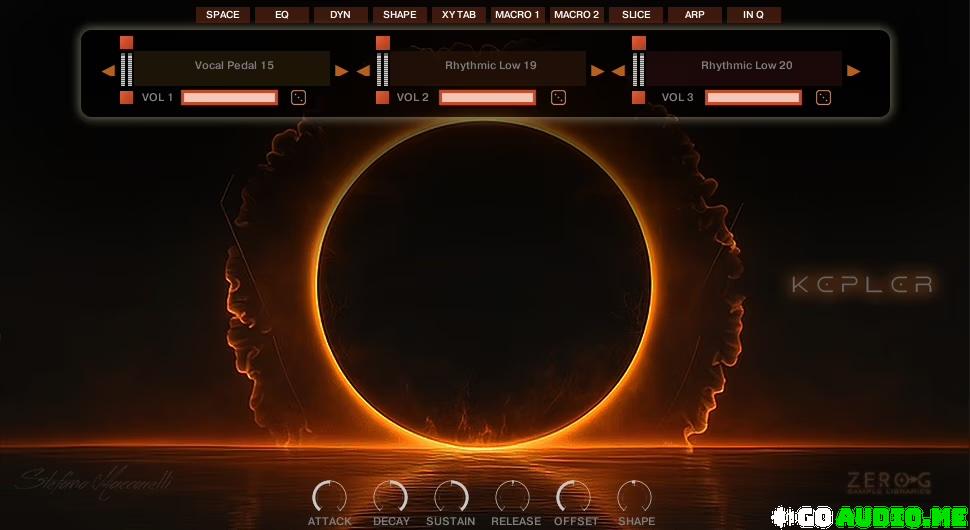
Task: Click the Attack knob
Action: pos(329,496)
